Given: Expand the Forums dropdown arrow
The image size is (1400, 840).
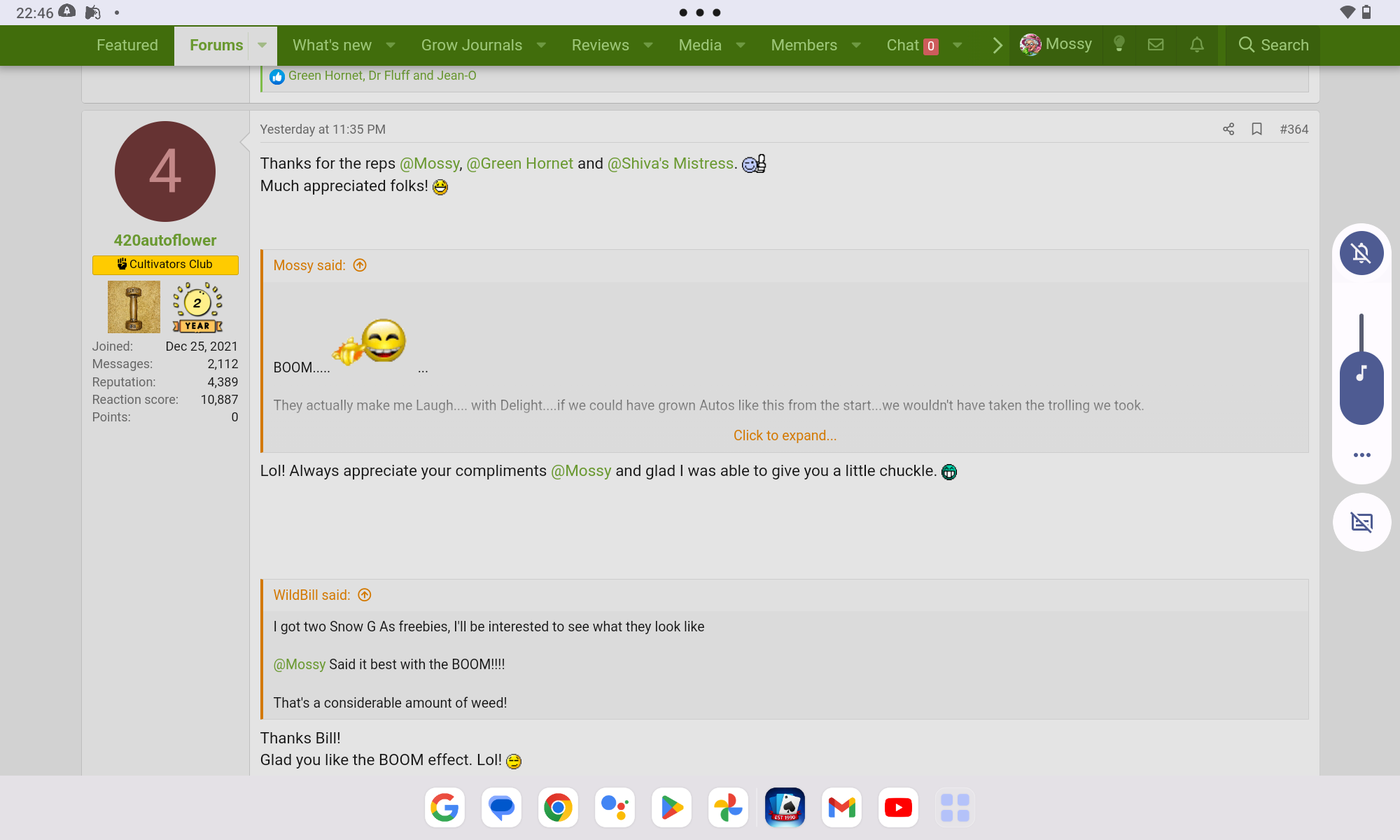Looking at the screenshot, I should coord(262,45).
